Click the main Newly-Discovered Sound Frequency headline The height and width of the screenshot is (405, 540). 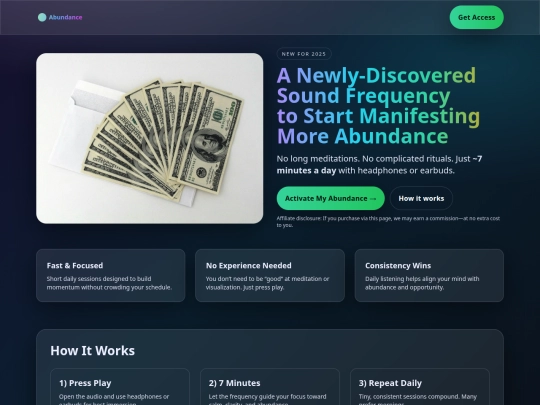coord(378,106)
